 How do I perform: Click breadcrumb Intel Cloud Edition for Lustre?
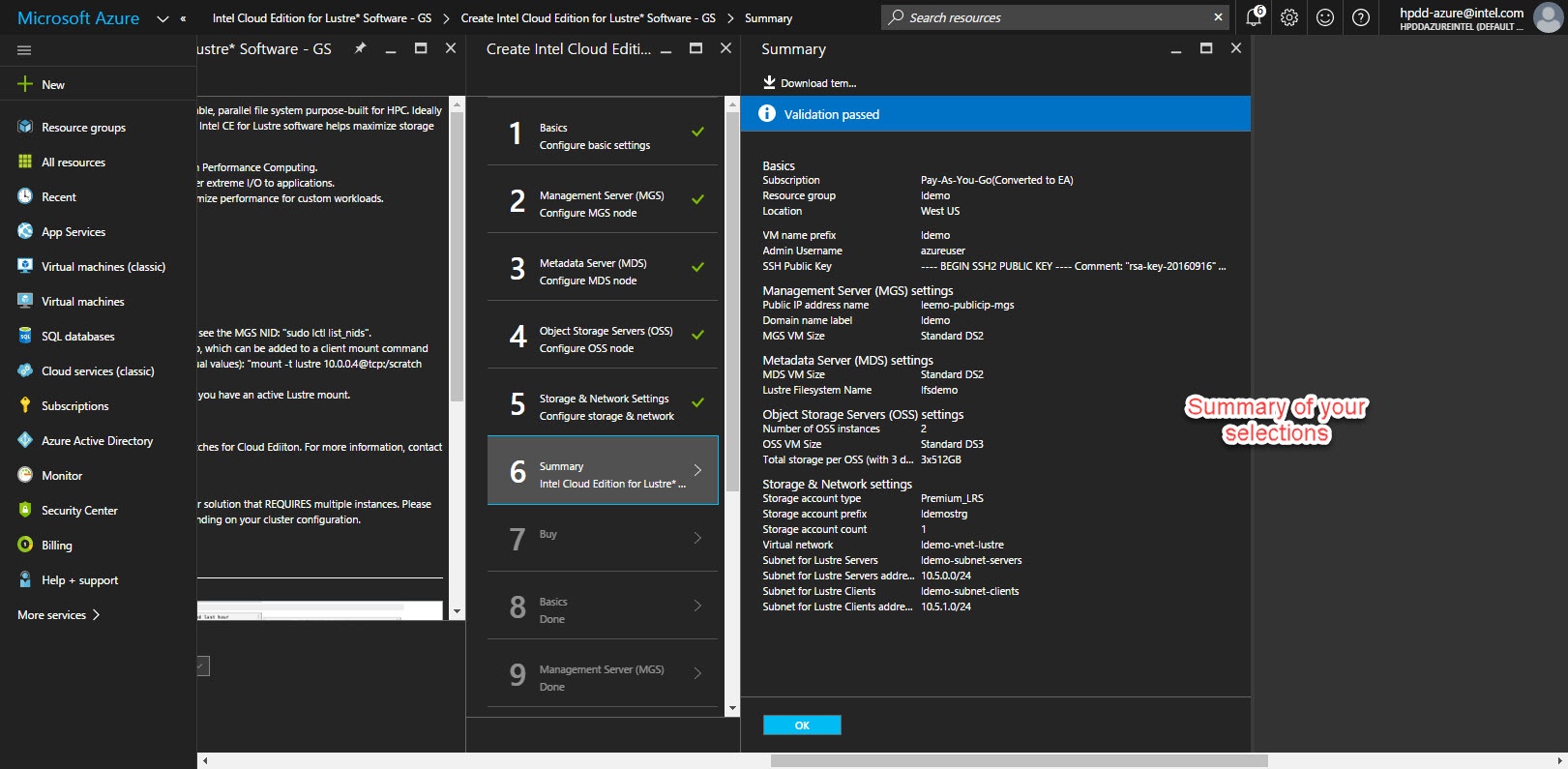(x=322, y=18)
